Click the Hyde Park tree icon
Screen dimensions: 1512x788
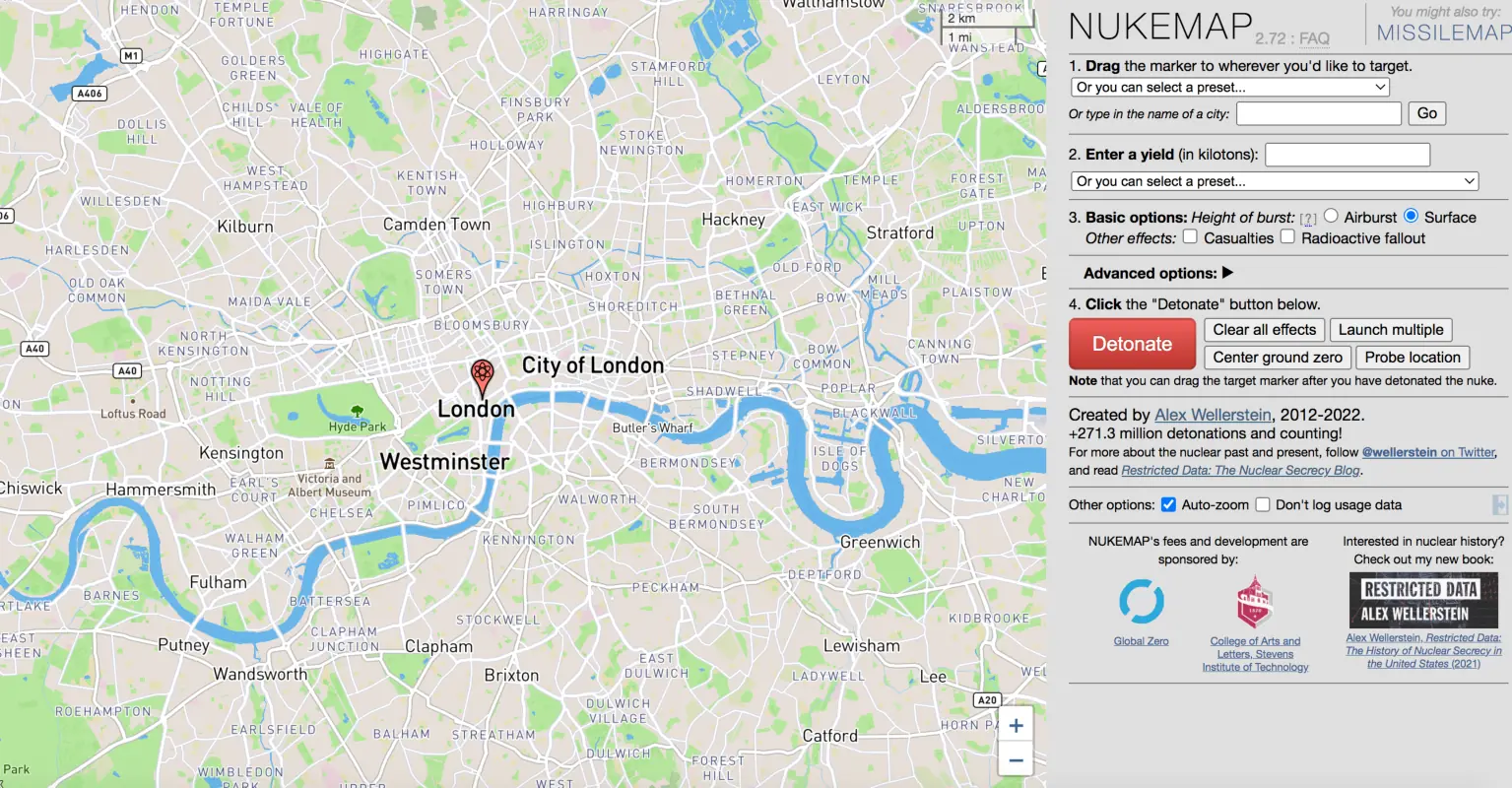(357, 411)
